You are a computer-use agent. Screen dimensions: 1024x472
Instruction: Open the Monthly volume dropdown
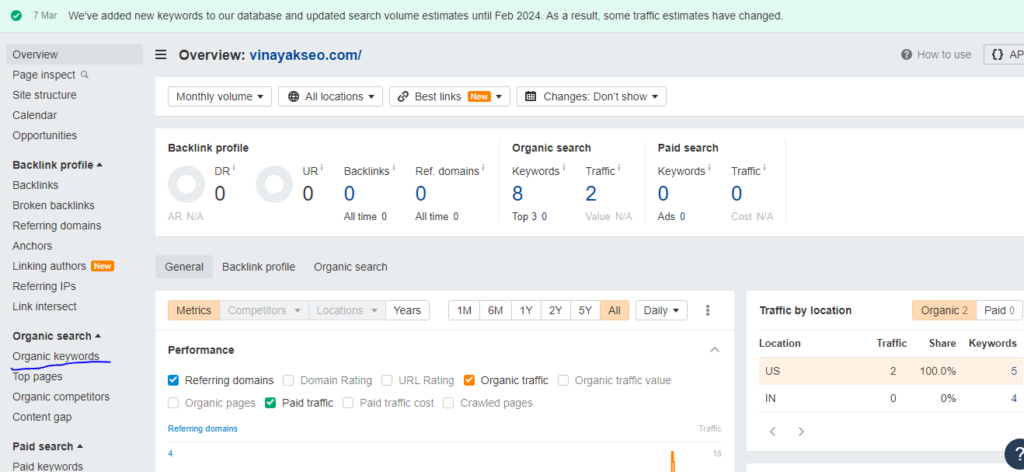(220, 97)
